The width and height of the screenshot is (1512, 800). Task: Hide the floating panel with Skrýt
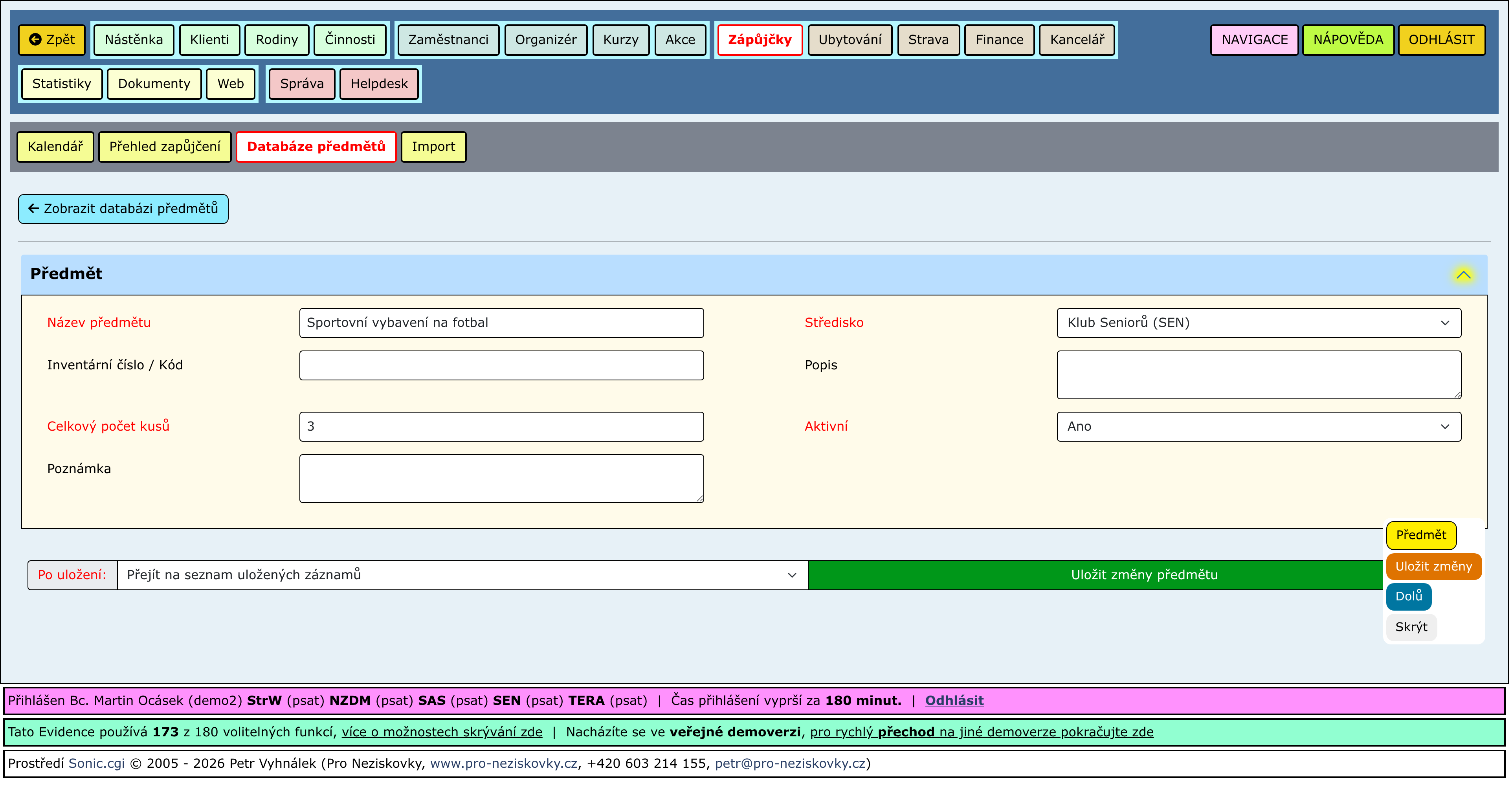1411,628
